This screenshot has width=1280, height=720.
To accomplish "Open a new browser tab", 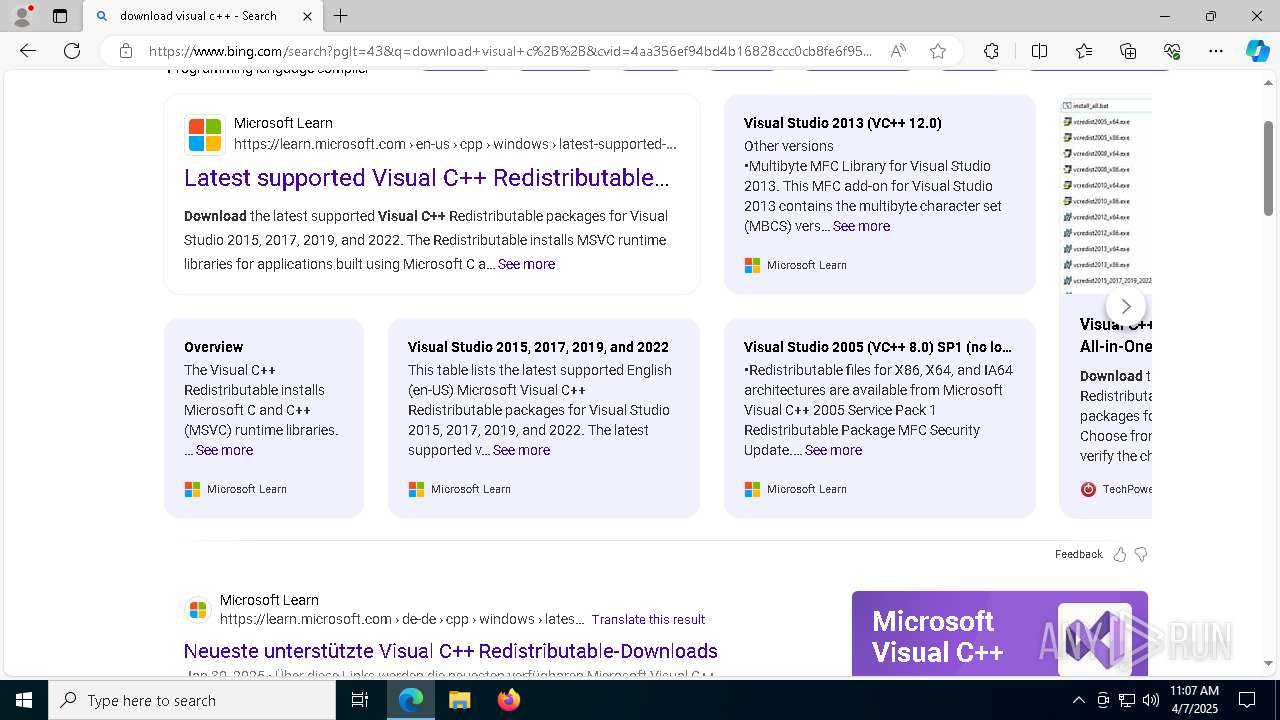I will pyautogui.click(x=341, y=16).
